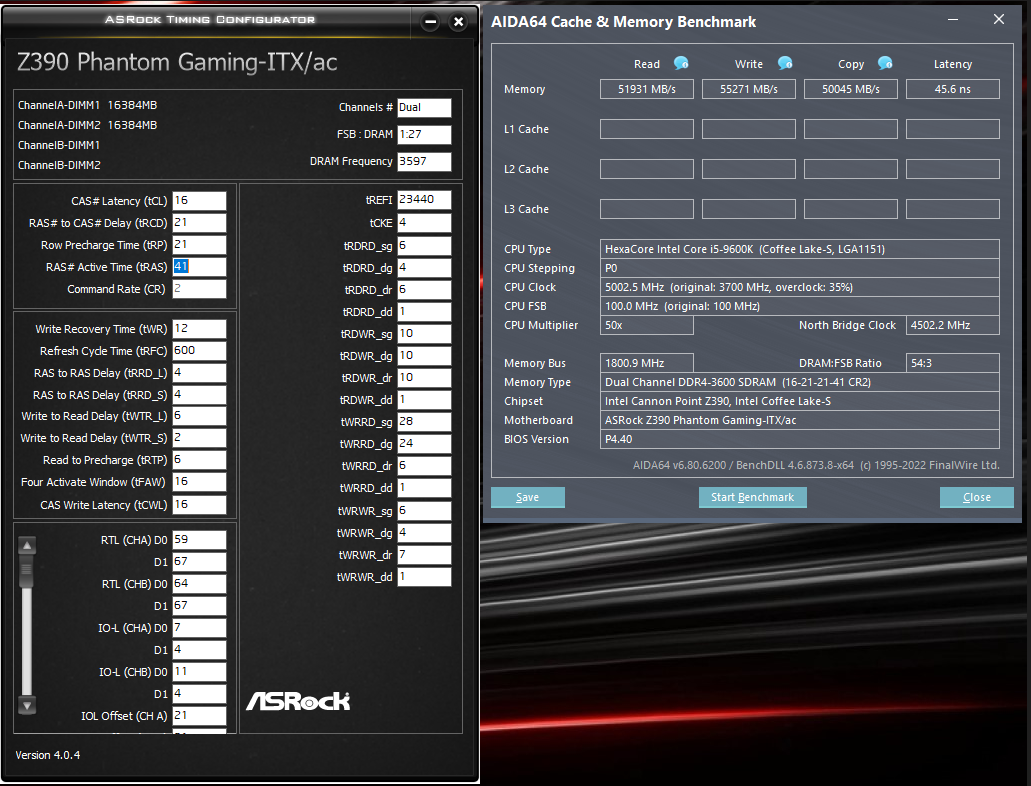Click the tRDRD_dg value field

(x=424, y=268)
